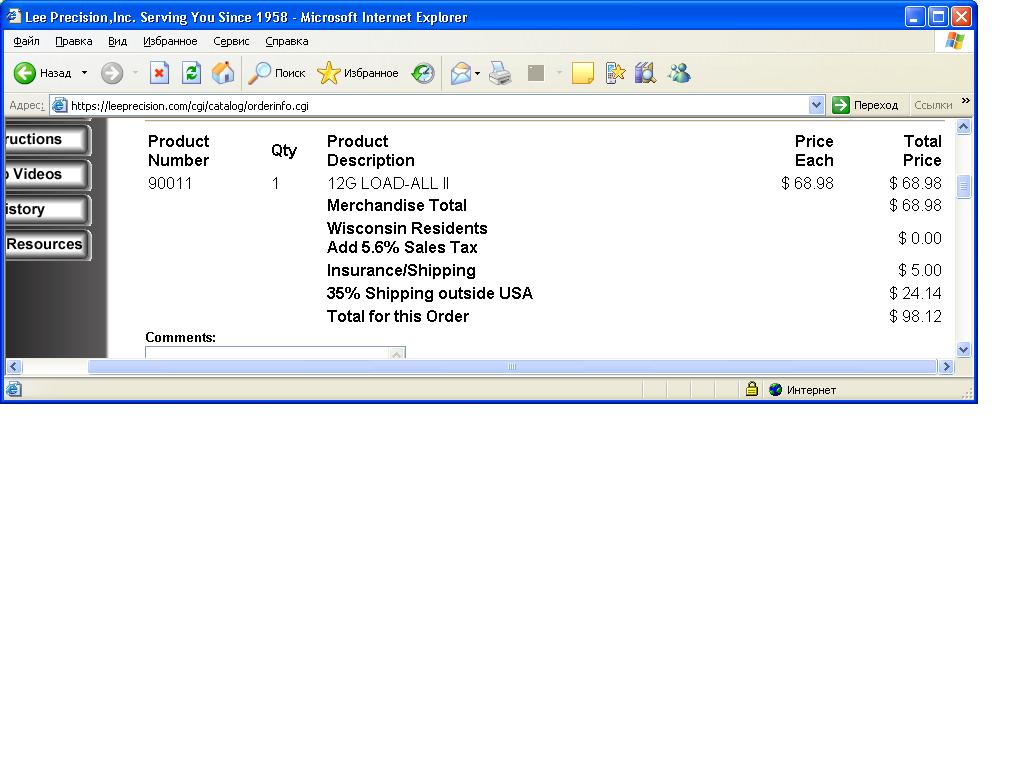Open Favorites (Избранное) star button
Screen dimensions: 1024x768
click(x=357, y=73)
